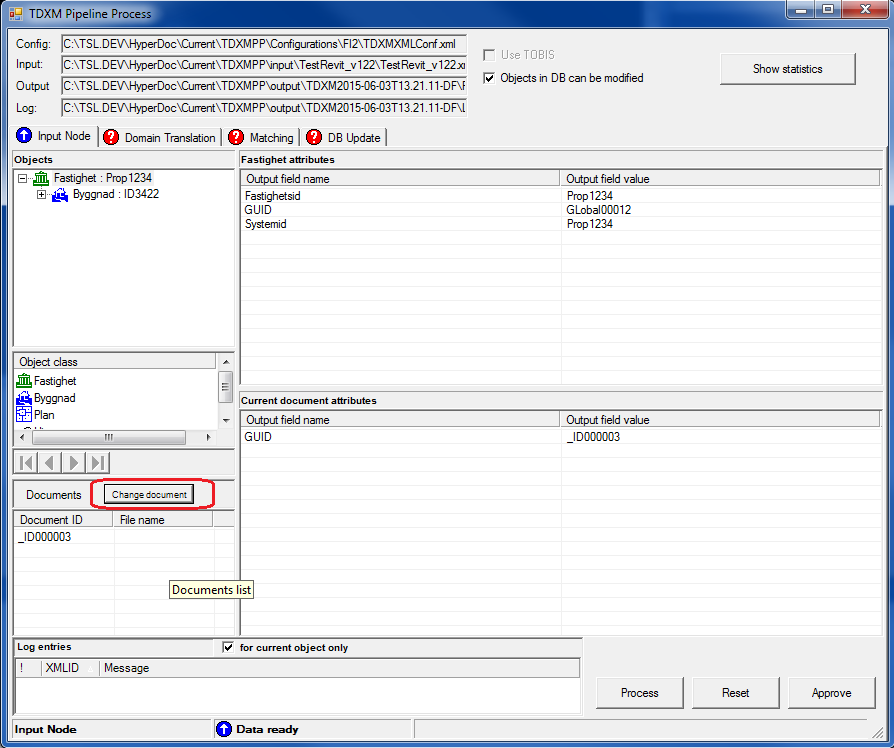Screen dimensions: 894x748
Task: Expand the Byggnad : ID3422 tree node
Action: click(x=42, y=194)
